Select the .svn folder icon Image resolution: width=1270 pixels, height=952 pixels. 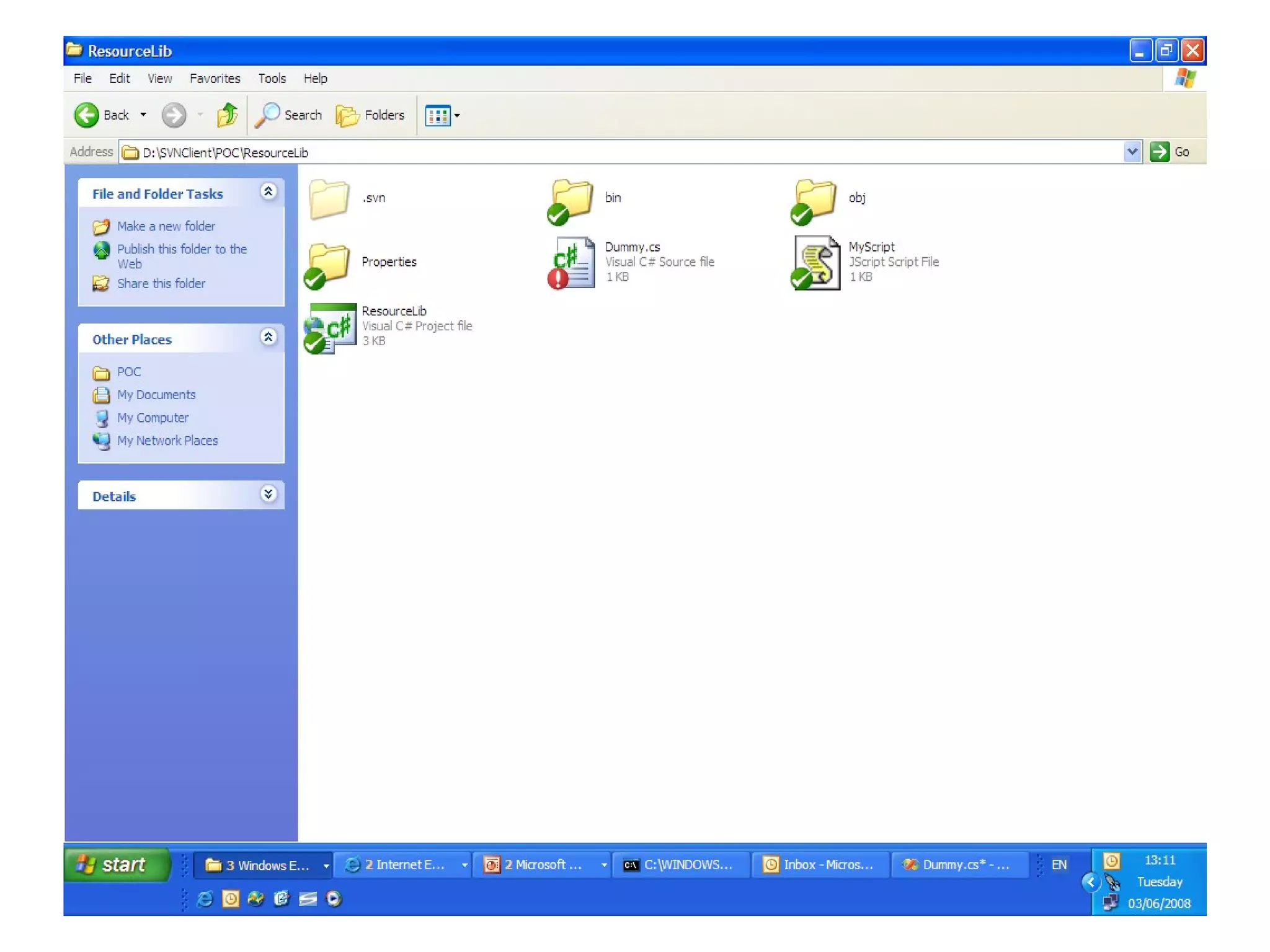[329, 198]
